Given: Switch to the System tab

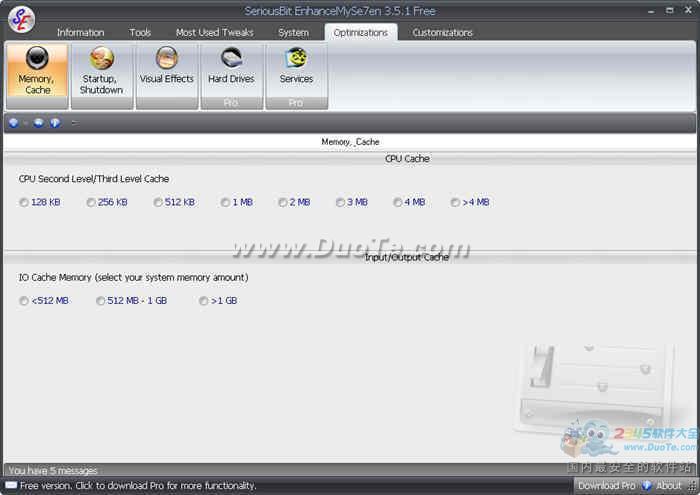Looking at the screenshot, I should (293, 33).
